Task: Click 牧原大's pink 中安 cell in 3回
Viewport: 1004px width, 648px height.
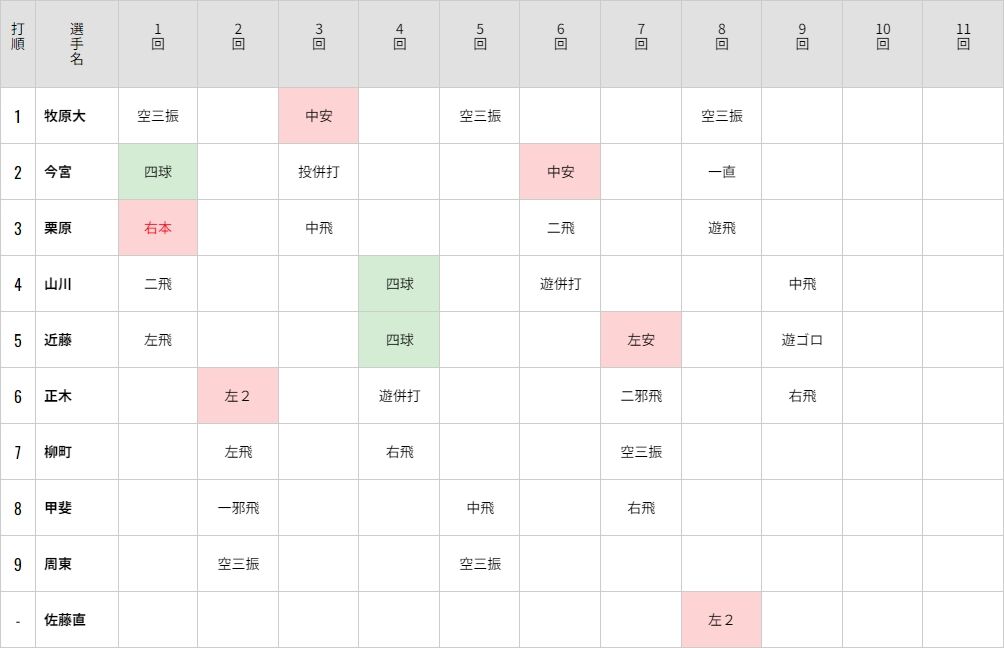Action: tap(319, 116)
